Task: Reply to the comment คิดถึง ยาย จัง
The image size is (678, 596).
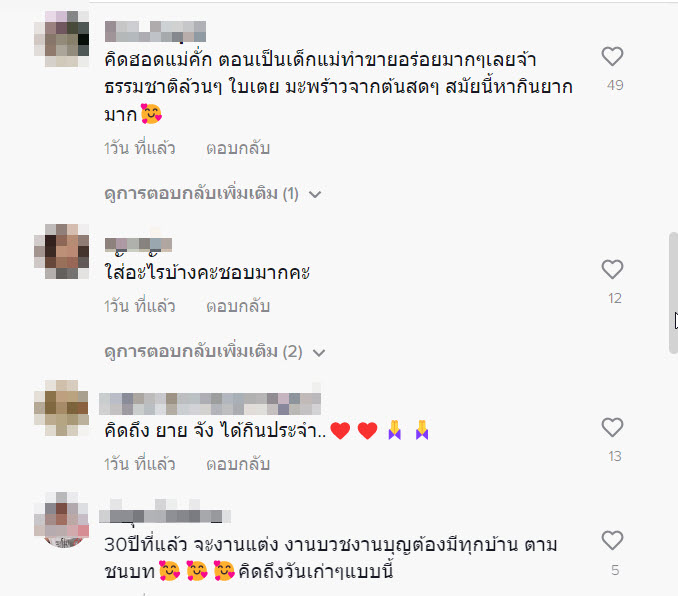Action: [x=238, y=464]
